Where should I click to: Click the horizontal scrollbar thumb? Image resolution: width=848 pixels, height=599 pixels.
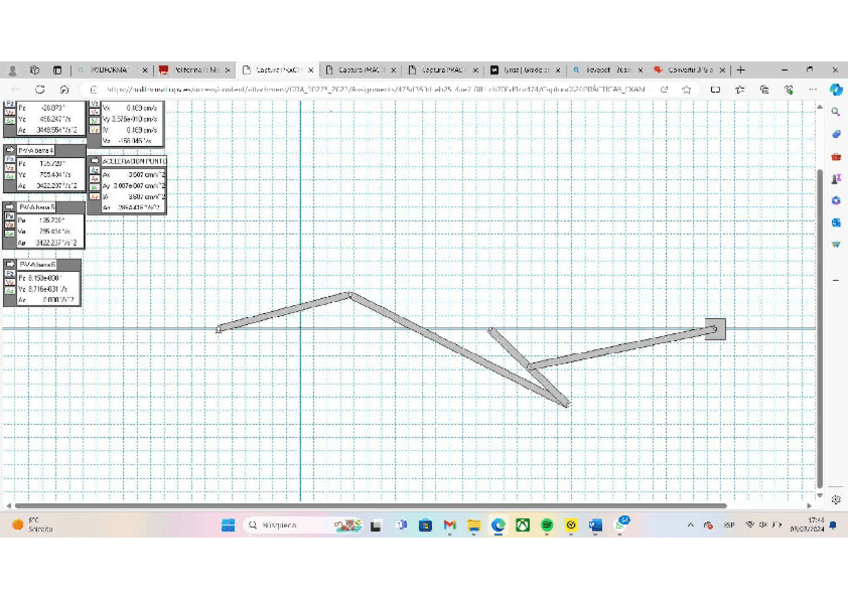[370, 506]
